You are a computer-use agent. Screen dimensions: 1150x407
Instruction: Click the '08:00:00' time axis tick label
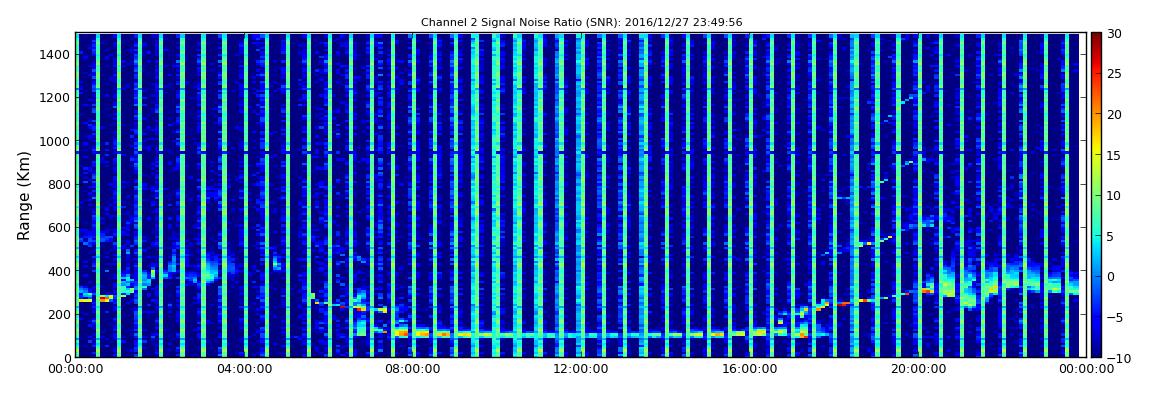[412, 369]
